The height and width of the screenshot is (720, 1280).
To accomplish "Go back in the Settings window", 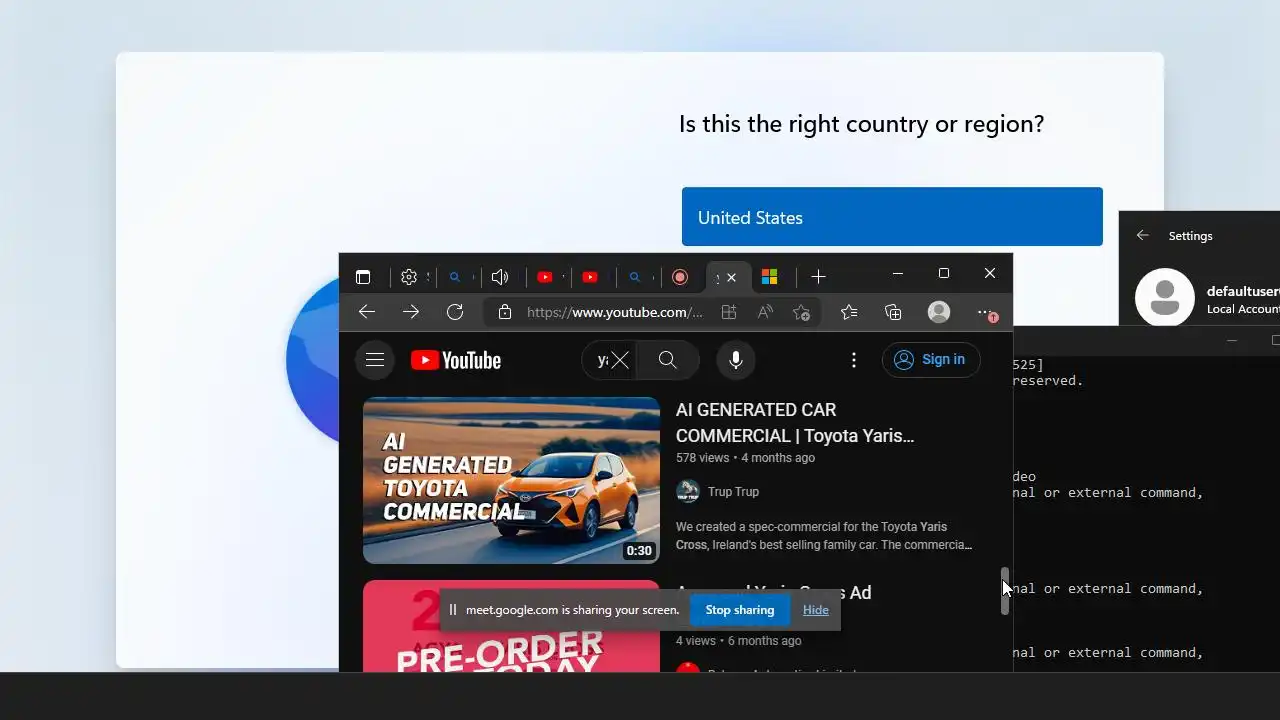I will click(x=1143, y=235).
